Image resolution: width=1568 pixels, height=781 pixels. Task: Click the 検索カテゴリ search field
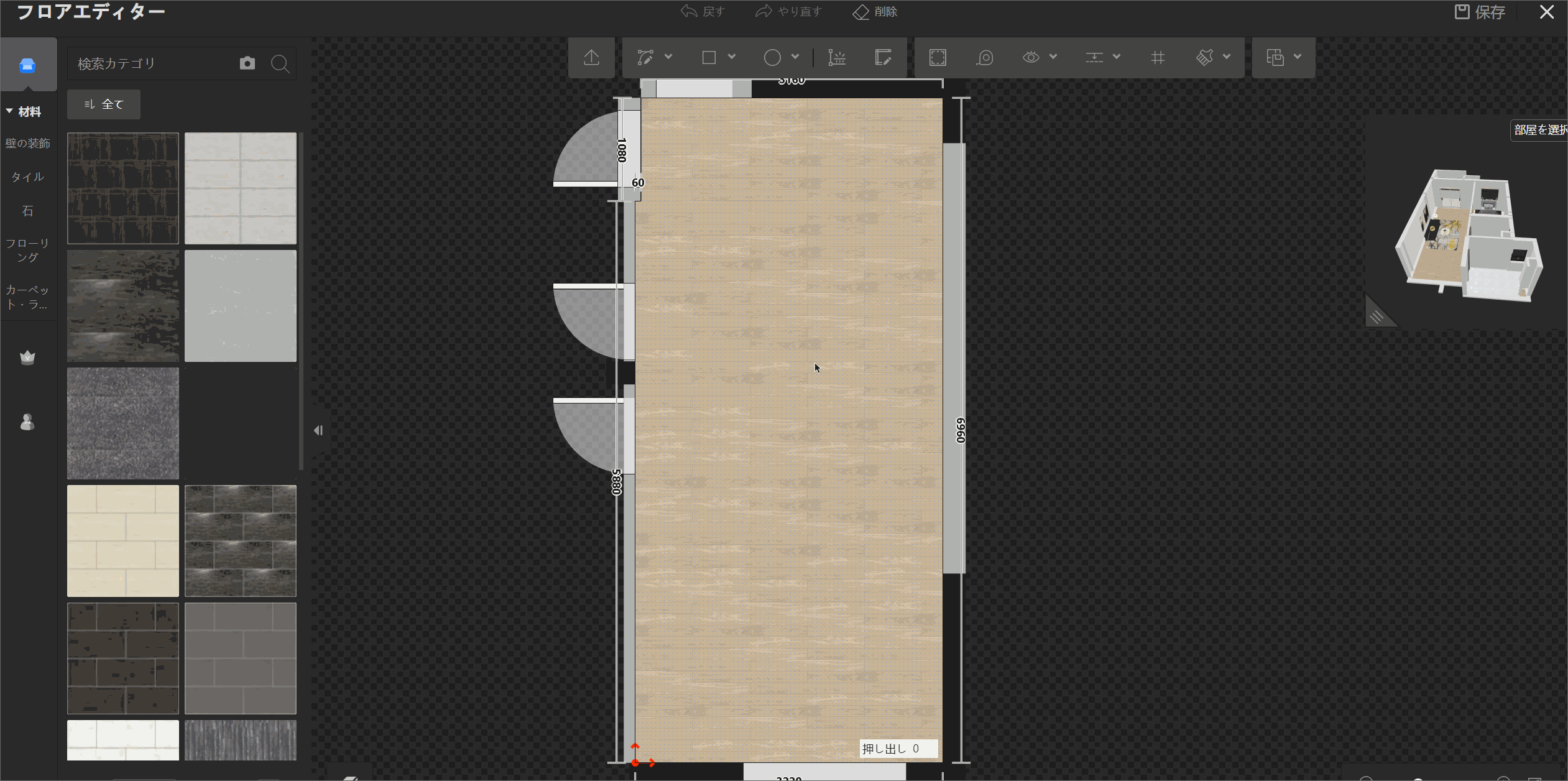[152, 63]
